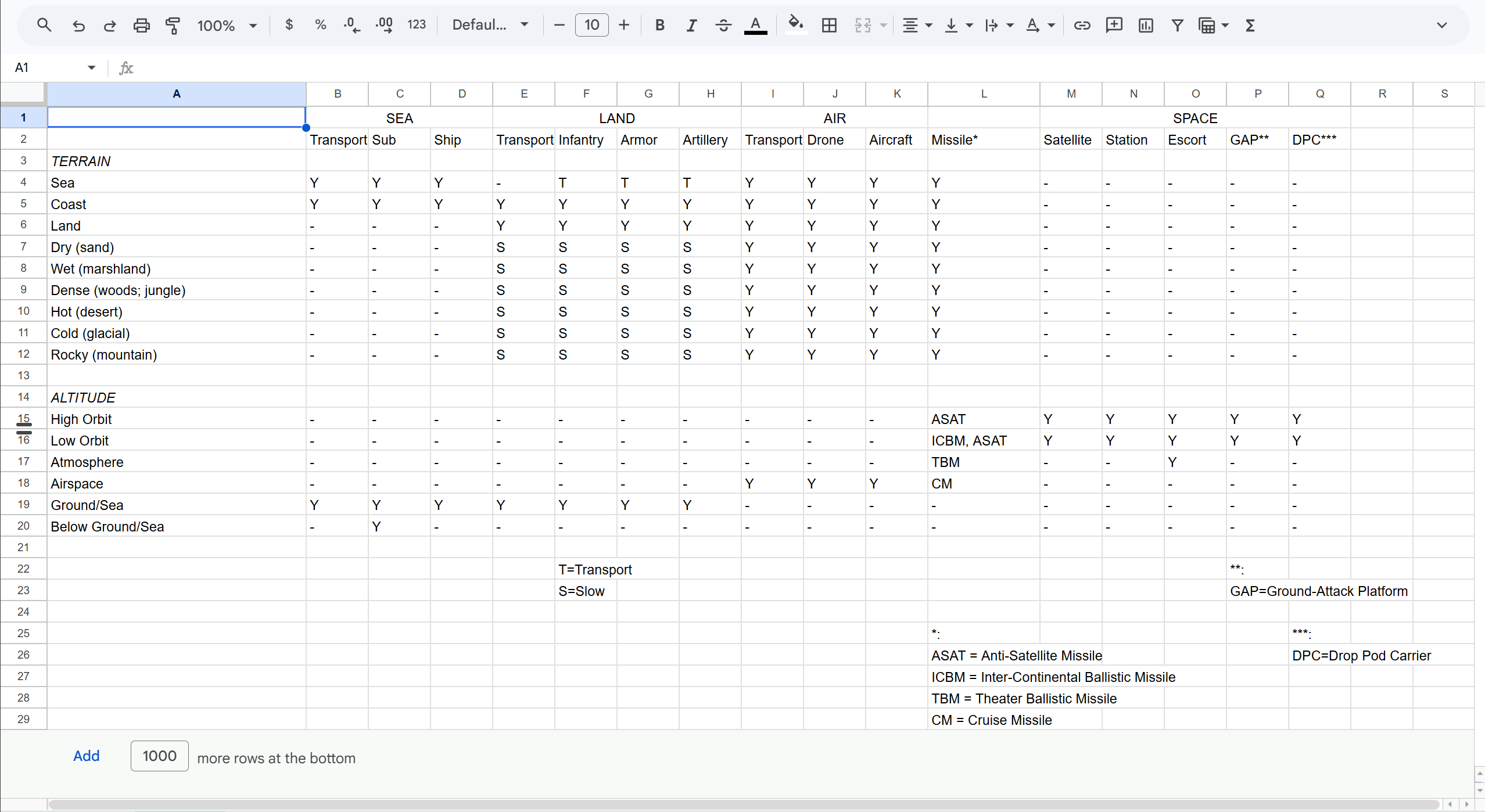Viewport: 1485px width, 812px height.
Task: Click the create filter funnel icon
Action: coord(1177,25)
